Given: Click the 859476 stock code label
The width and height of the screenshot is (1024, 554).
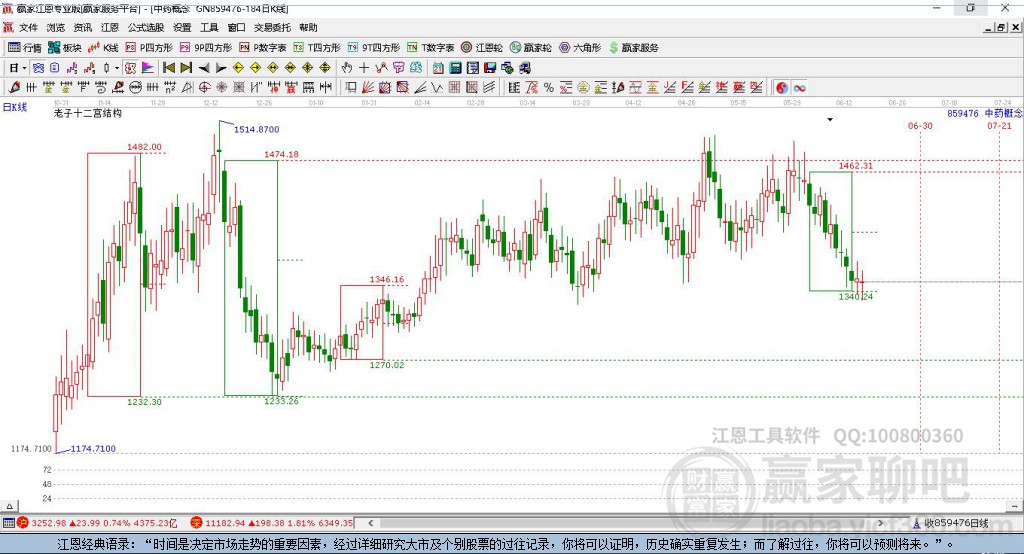Looking at the screenshot, I should tap(963, 113).
